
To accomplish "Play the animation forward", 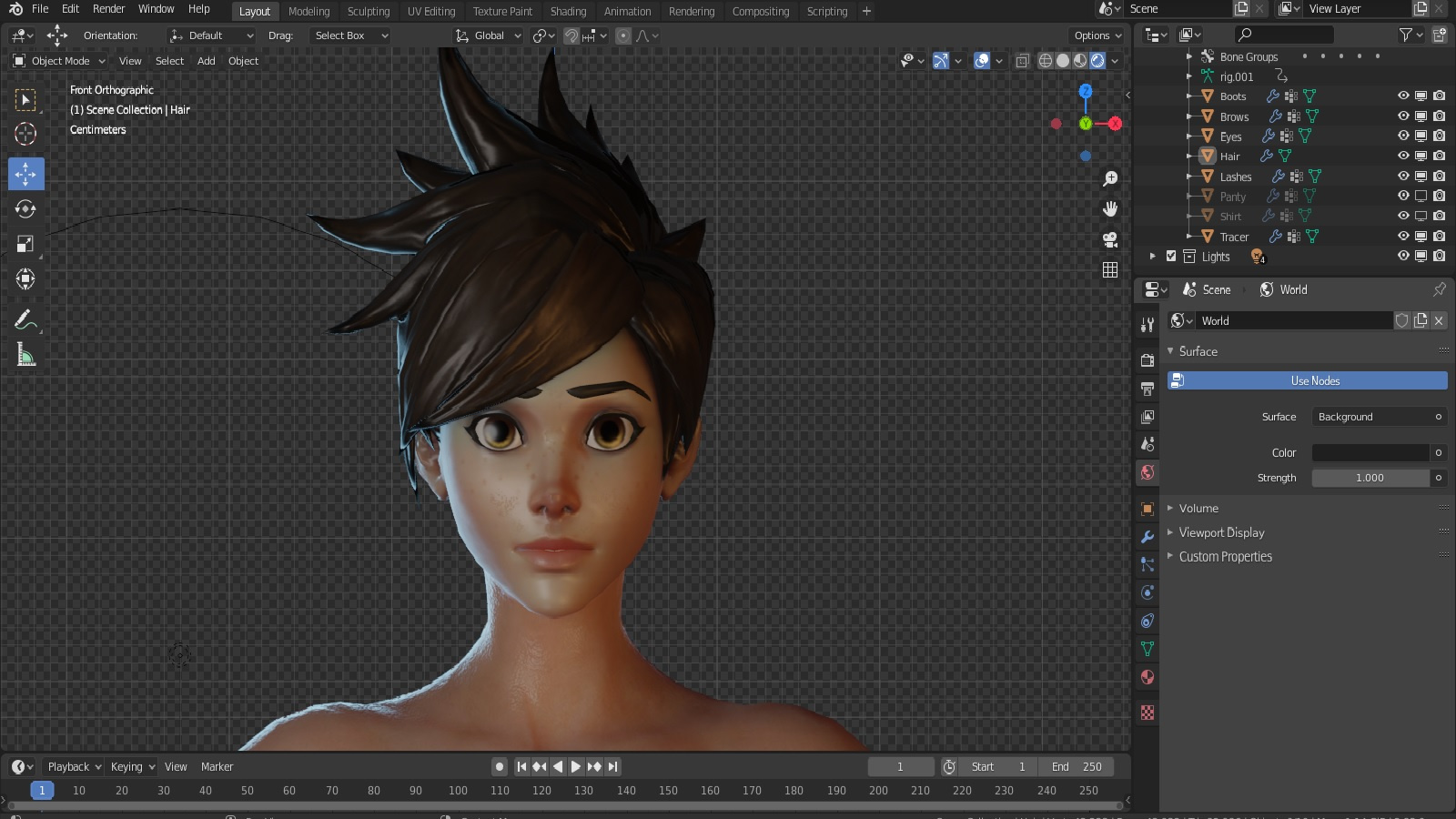I will click(576, 767).
